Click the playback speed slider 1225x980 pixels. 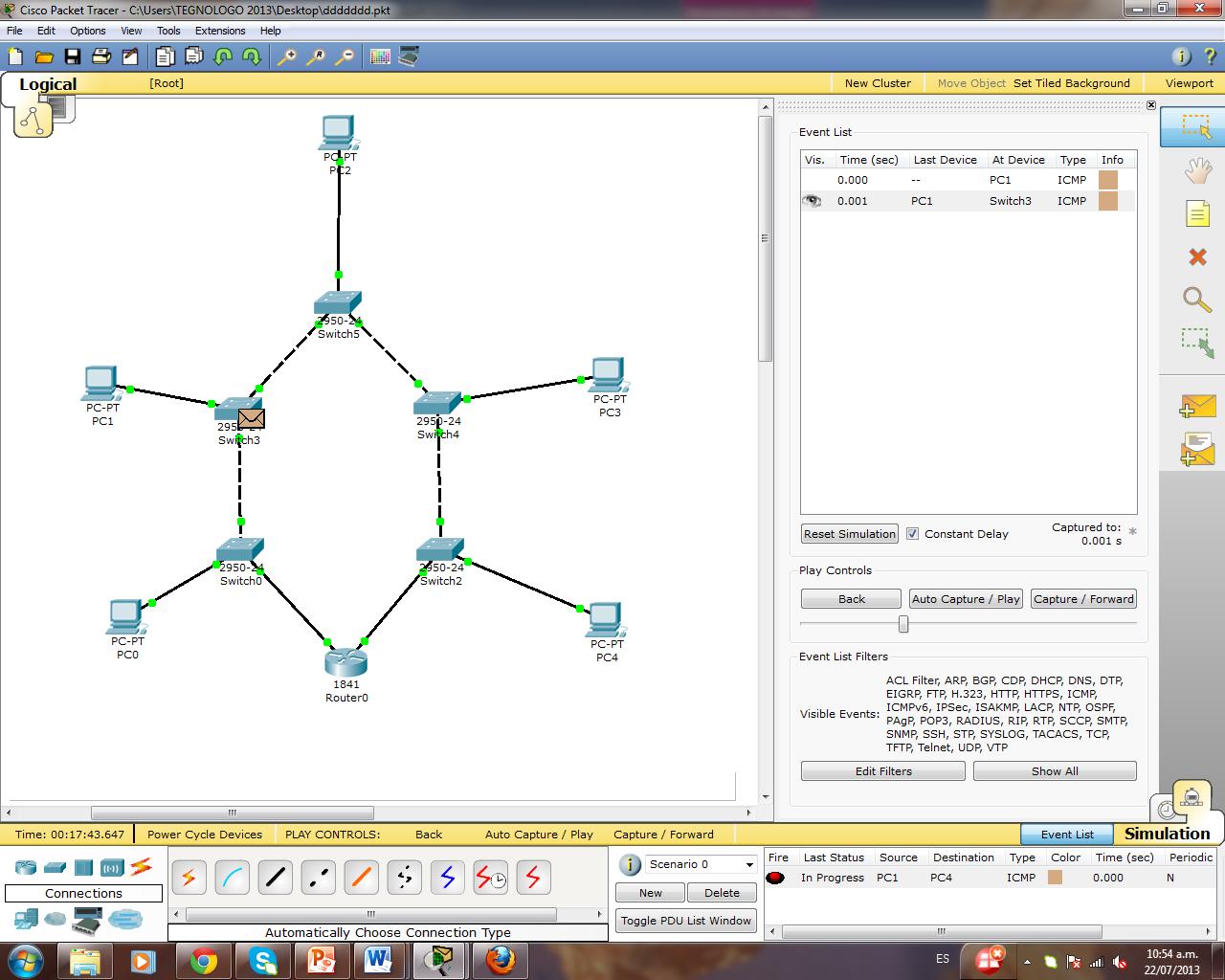[x=902, y=623]
